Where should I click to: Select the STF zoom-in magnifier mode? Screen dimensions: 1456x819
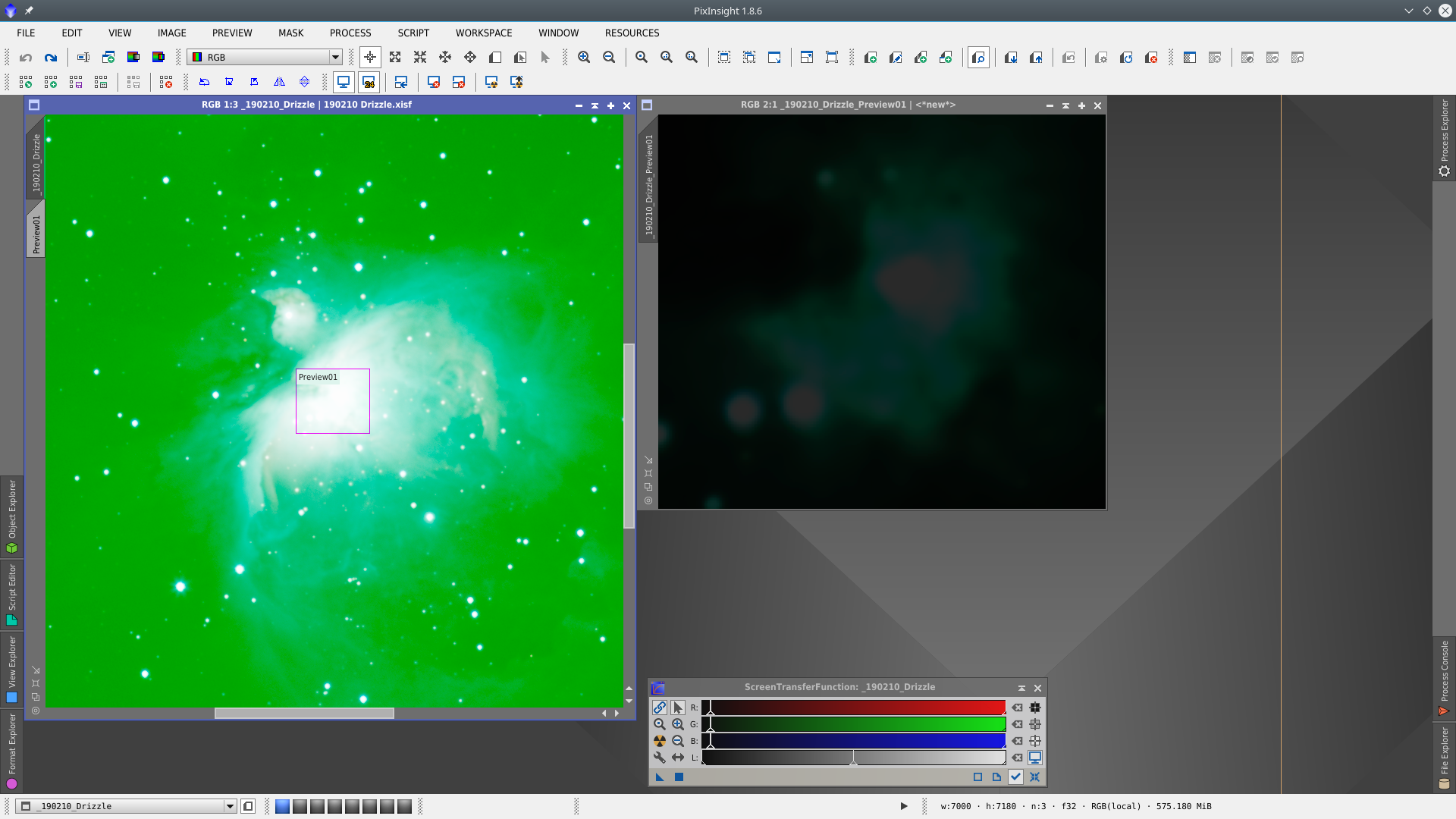pos(678,724)
